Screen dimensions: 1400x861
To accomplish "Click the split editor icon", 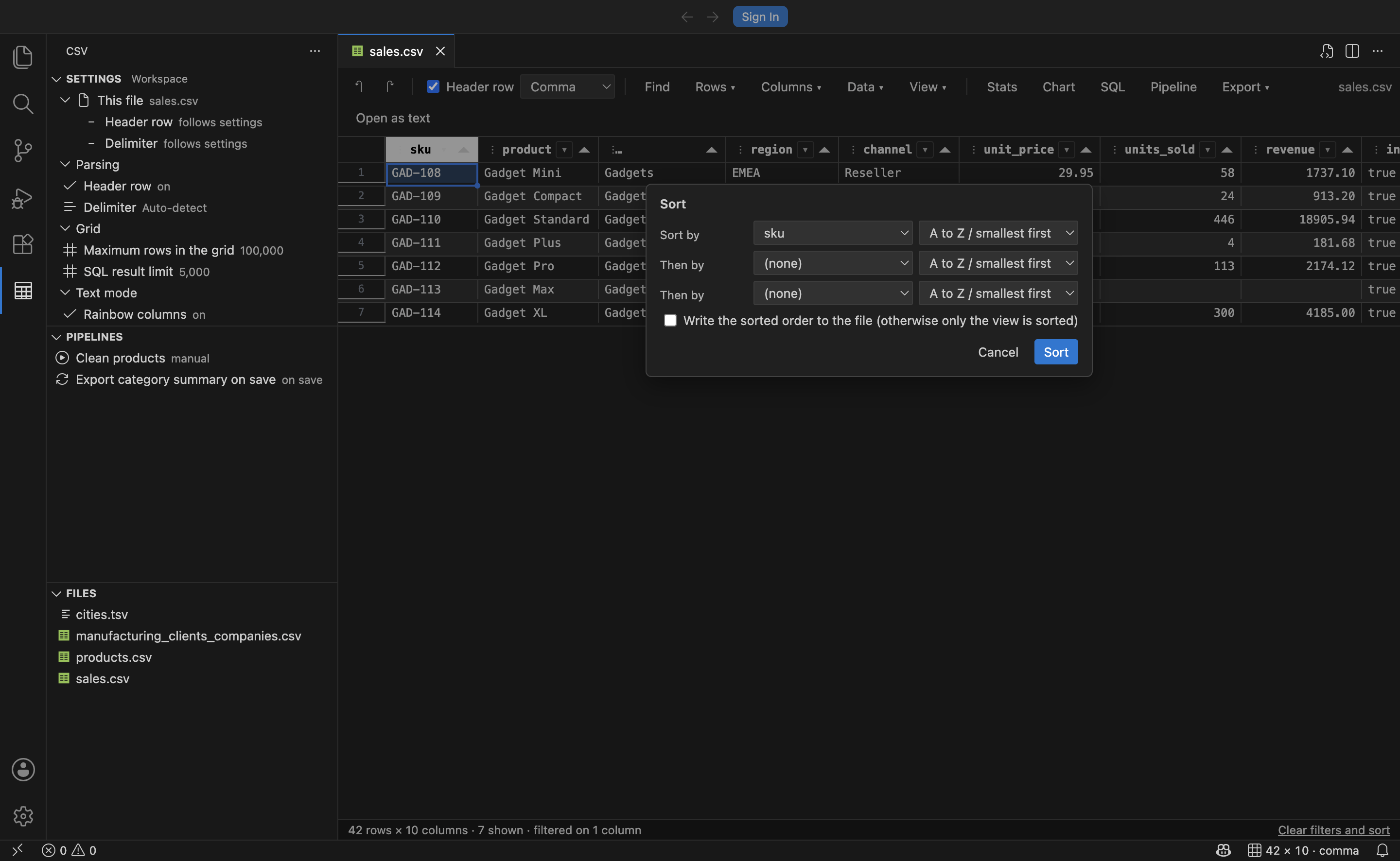I will (x=1352, y=51).
